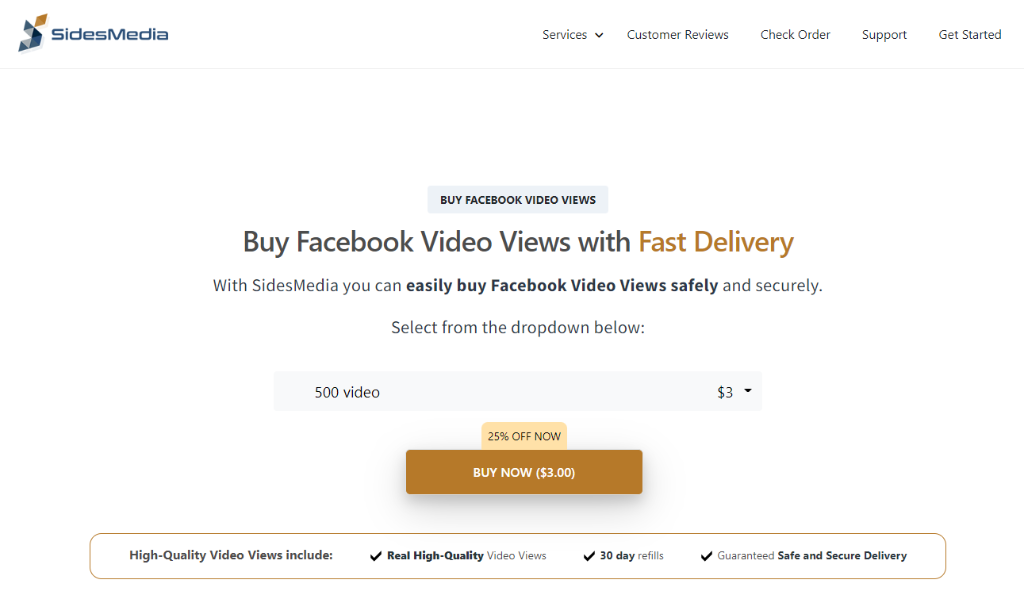Open the Check Order page
This screenshot has height=599, width=1024.
[x=795, y=35]
